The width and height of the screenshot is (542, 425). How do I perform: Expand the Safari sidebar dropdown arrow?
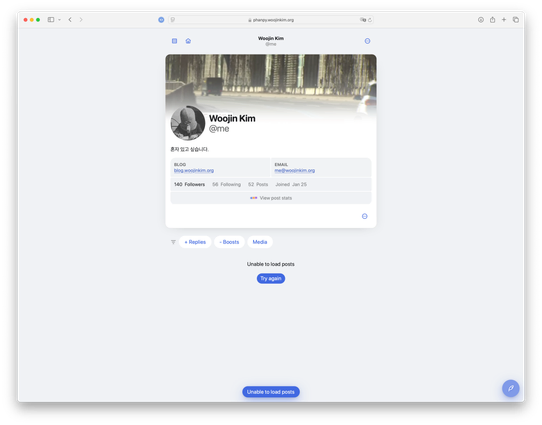point(59,20)
